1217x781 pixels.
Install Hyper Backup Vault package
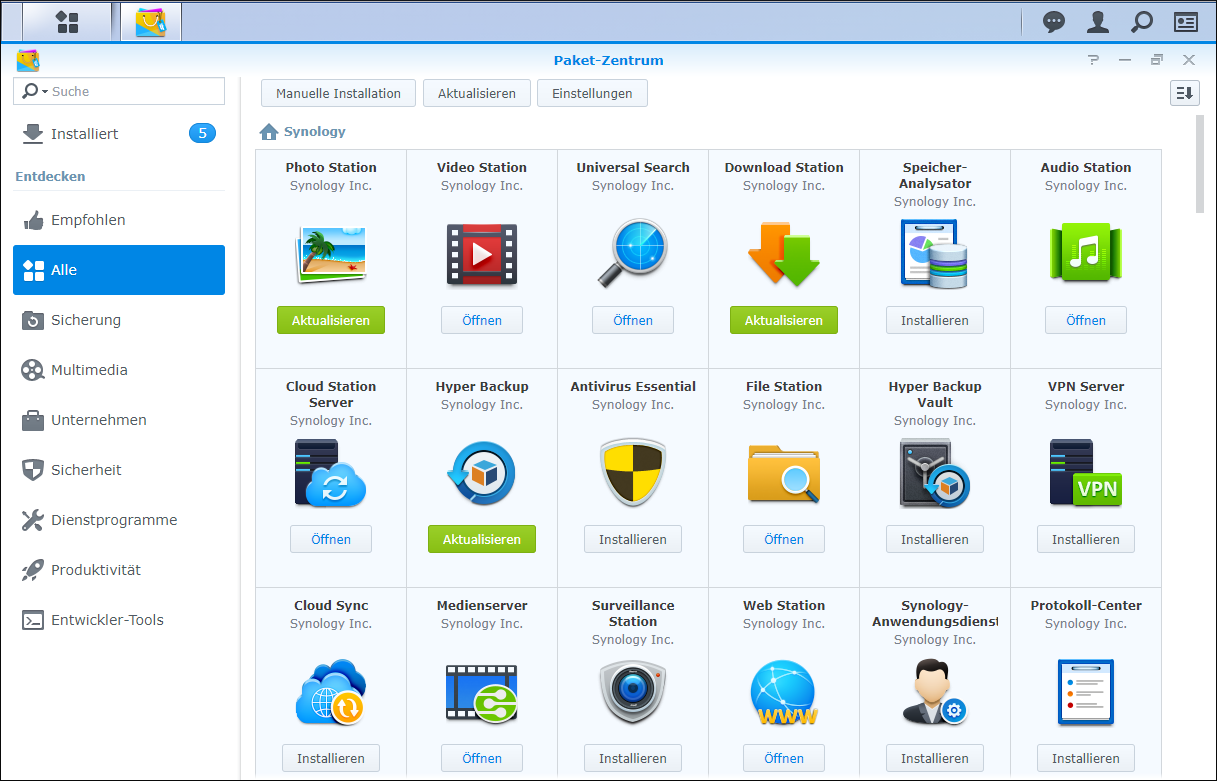click(x=935, y=539)
